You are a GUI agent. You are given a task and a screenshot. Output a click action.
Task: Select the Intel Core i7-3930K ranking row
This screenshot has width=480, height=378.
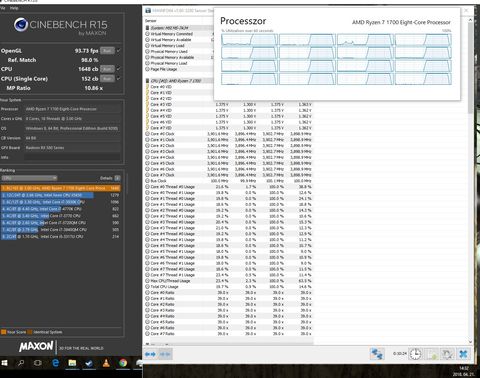[60, 202]
